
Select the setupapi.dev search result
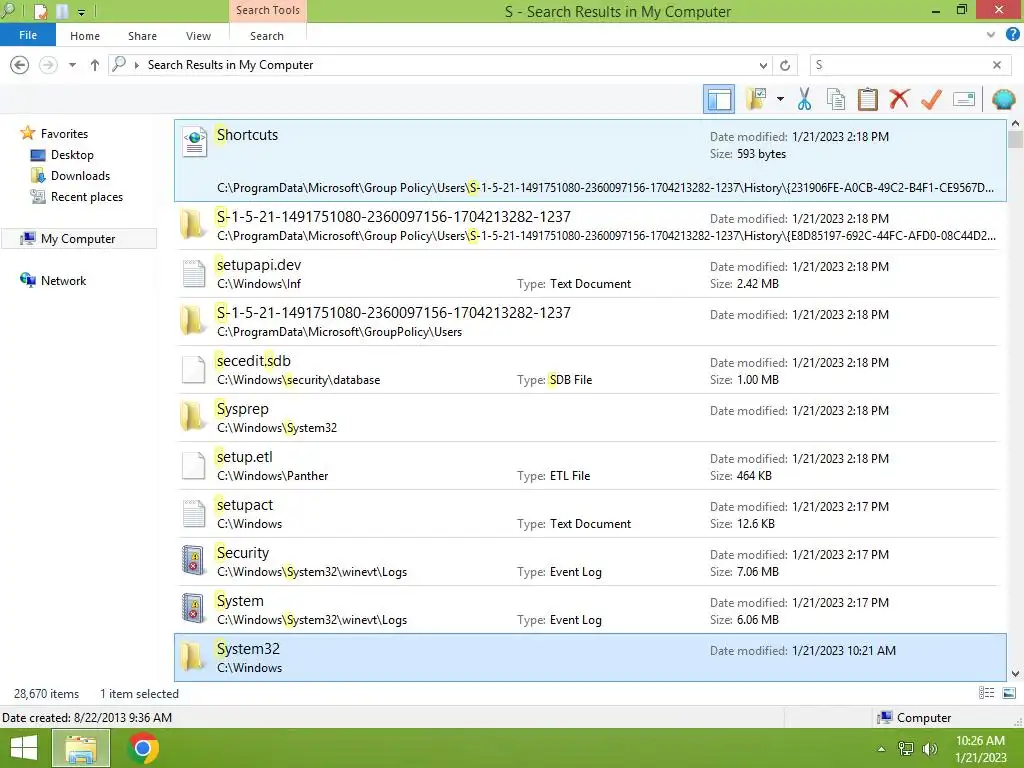click(588, 274)
